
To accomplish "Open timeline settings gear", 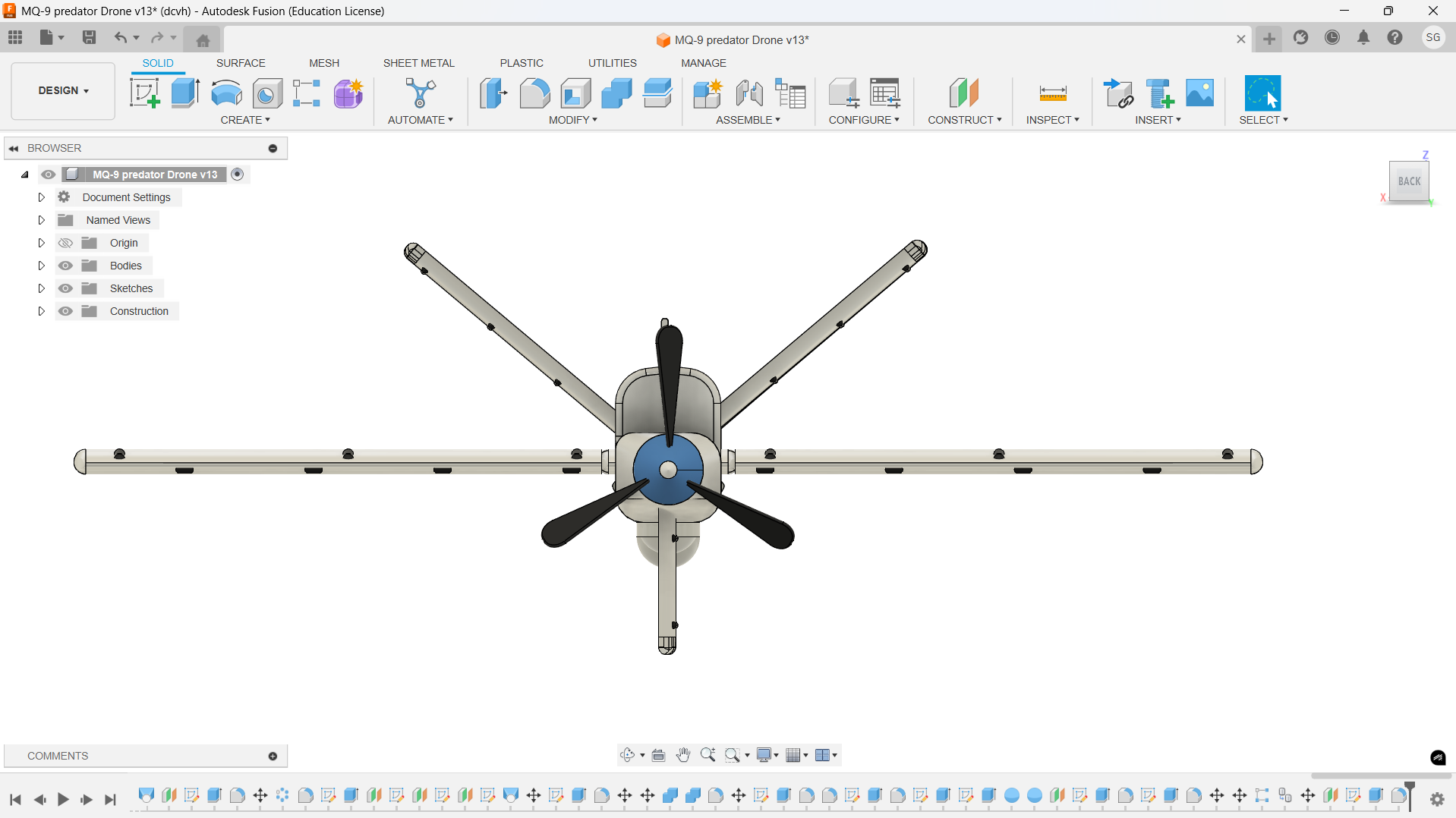I will pyautogui.click(x=1437, y=799).
